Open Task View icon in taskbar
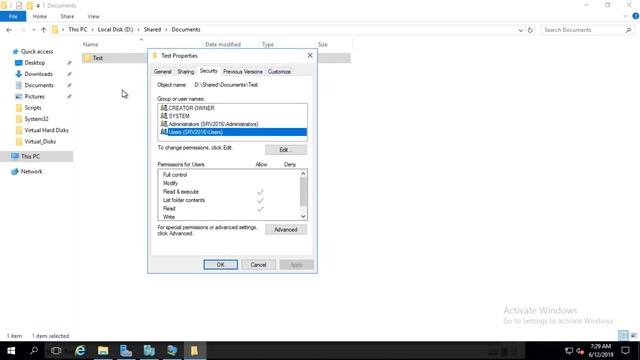The image size is (640, 360). point(56,351)
